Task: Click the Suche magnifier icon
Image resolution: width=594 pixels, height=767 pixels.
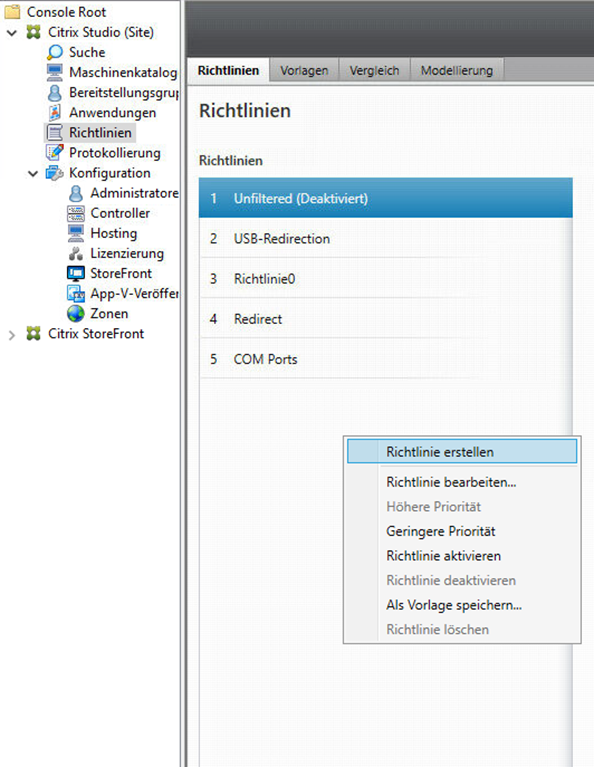Action: pos(55,52)
